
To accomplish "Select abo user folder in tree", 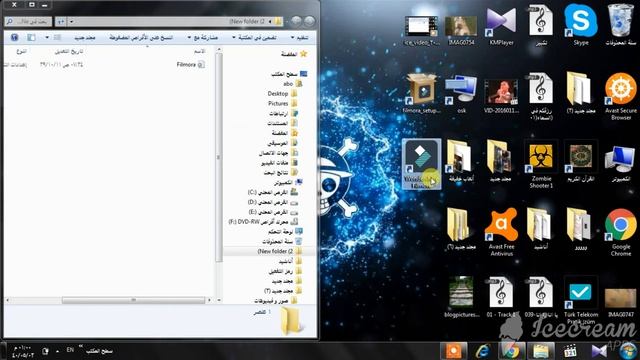I will coord(293,84).
